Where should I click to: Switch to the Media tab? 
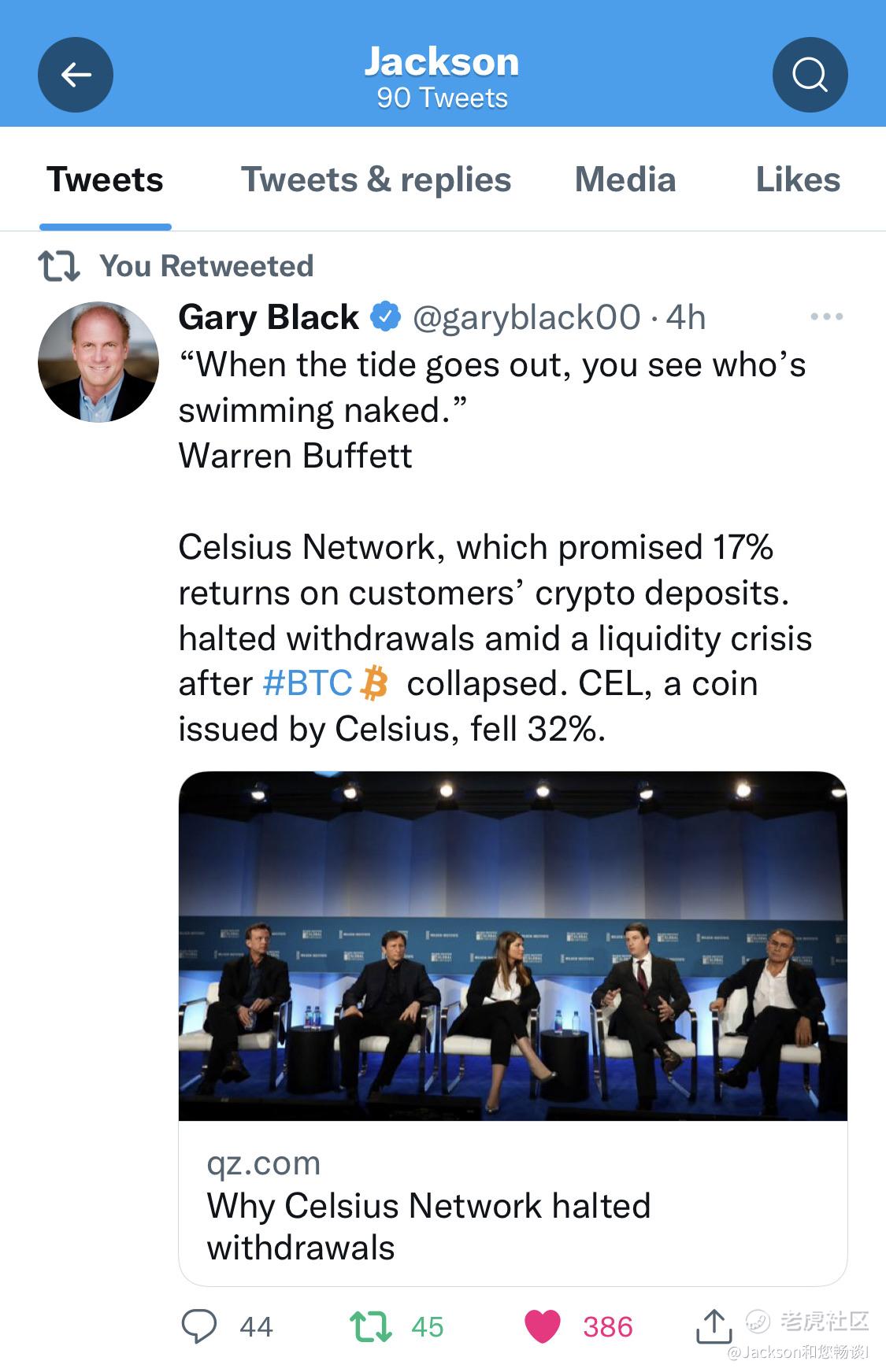point(625,179)
